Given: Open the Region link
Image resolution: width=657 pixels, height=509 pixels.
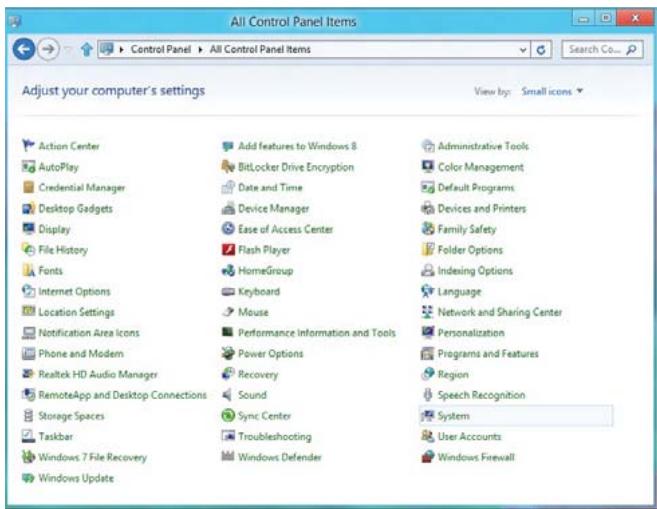Looking at the screenshot, I should click(453, 374).
